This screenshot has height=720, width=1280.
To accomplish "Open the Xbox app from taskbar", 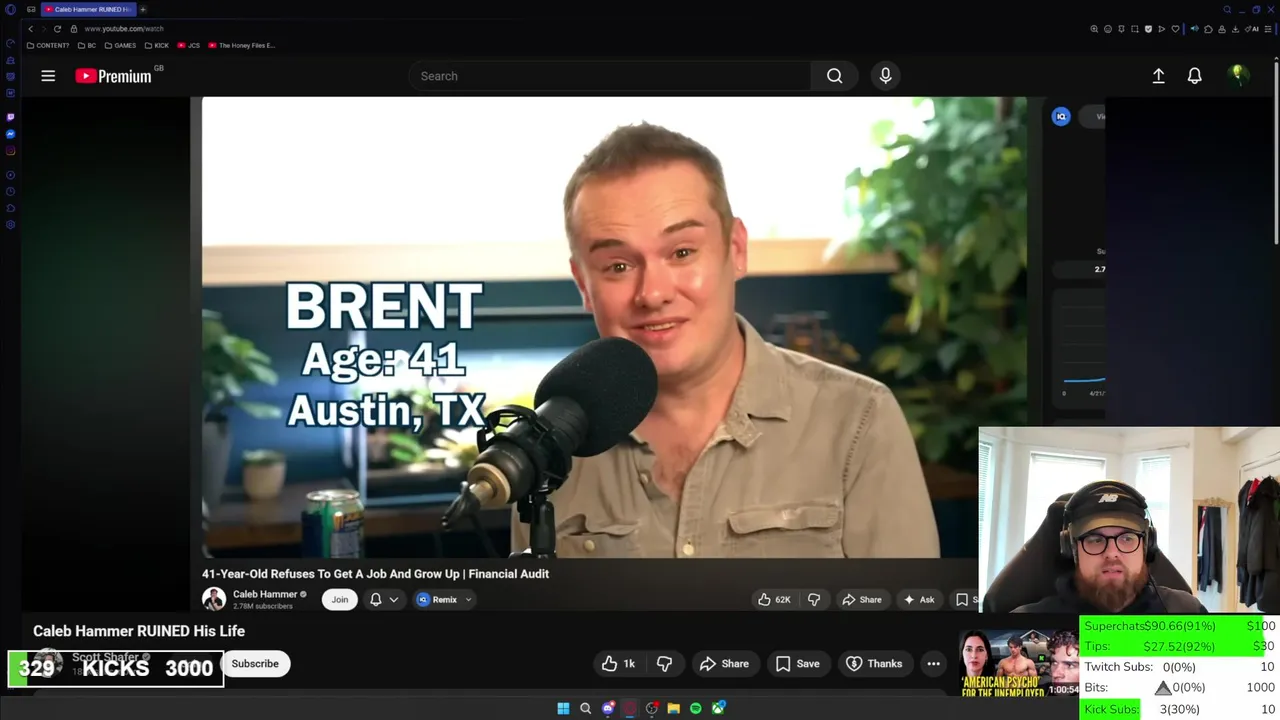I will [x=718, y=708].
